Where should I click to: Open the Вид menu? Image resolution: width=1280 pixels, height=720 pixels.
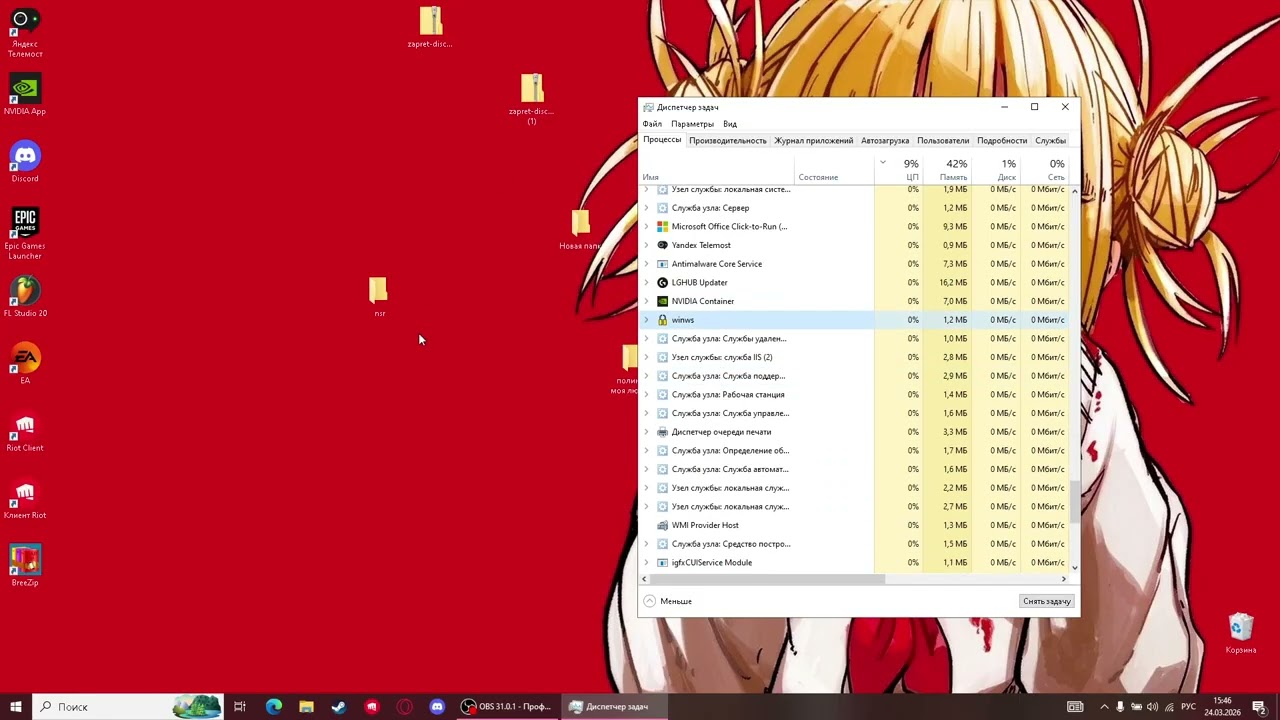pos(730,124)
